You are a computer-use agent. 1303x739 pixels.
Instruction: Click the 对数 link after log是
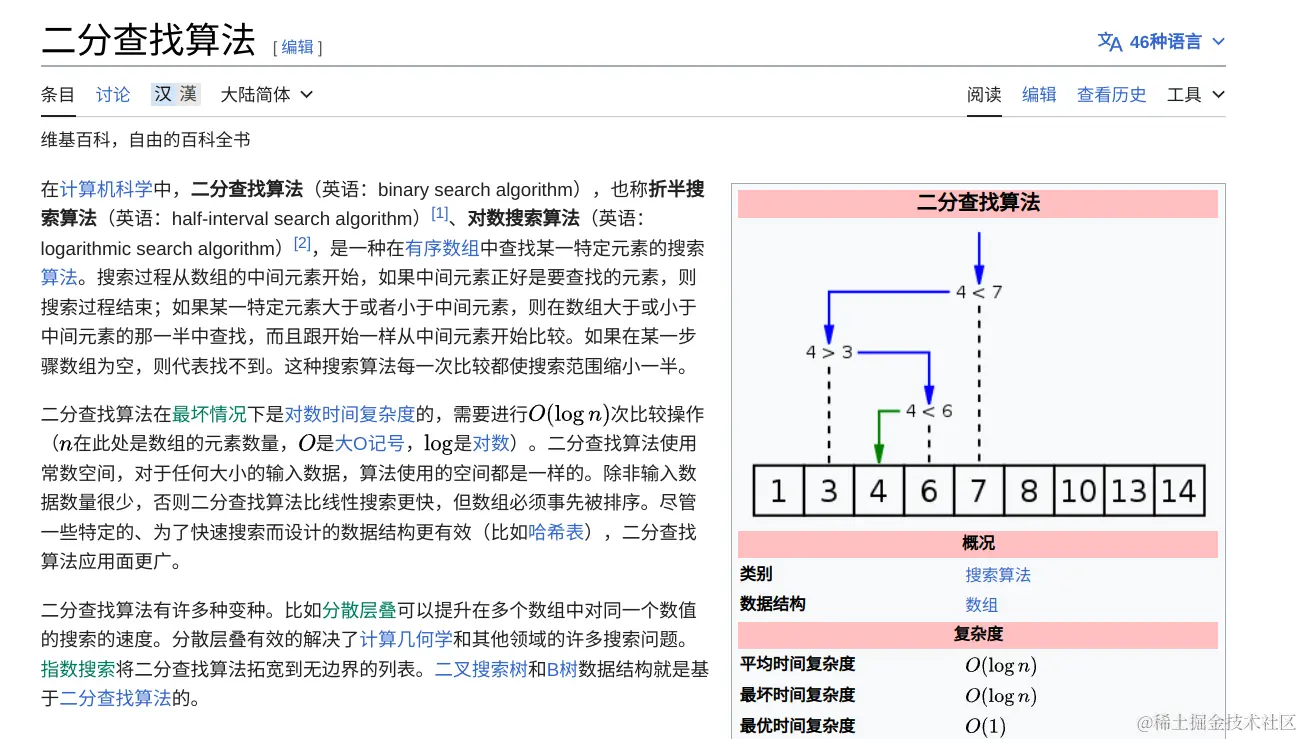[x=491, y=443]
